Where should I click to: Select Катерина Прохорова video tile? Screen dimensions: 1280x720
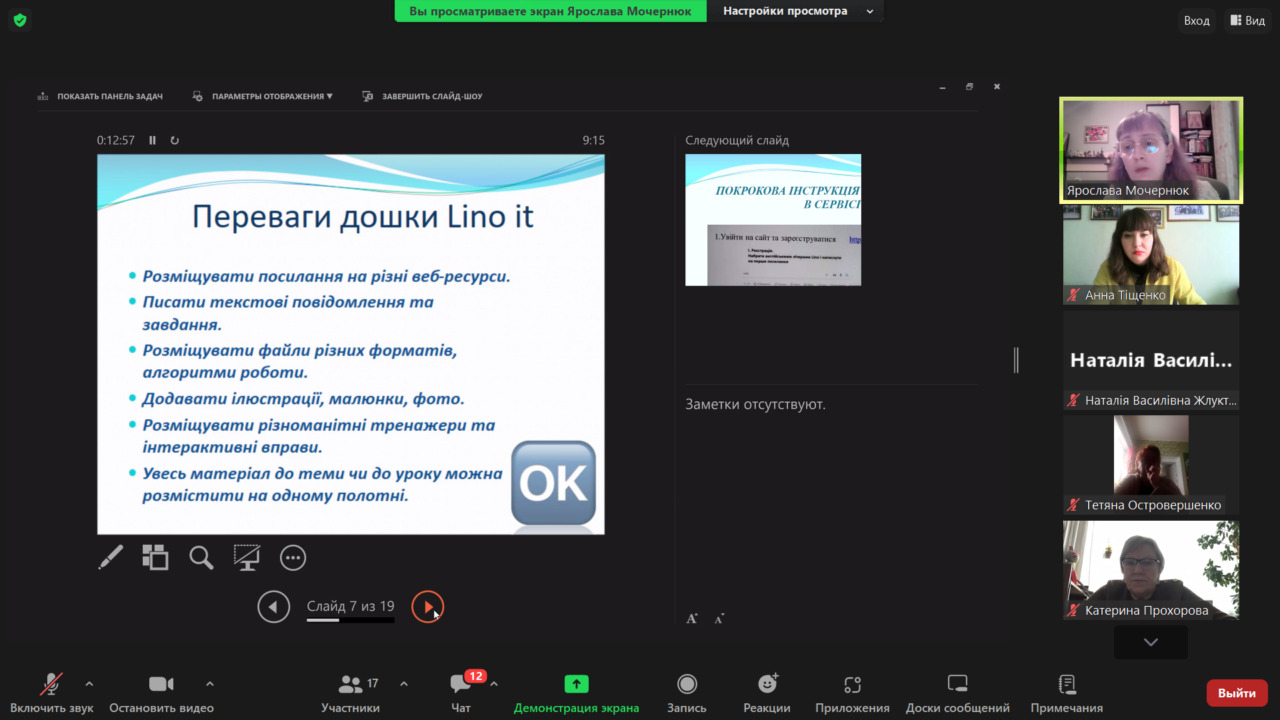(1151, 570)
